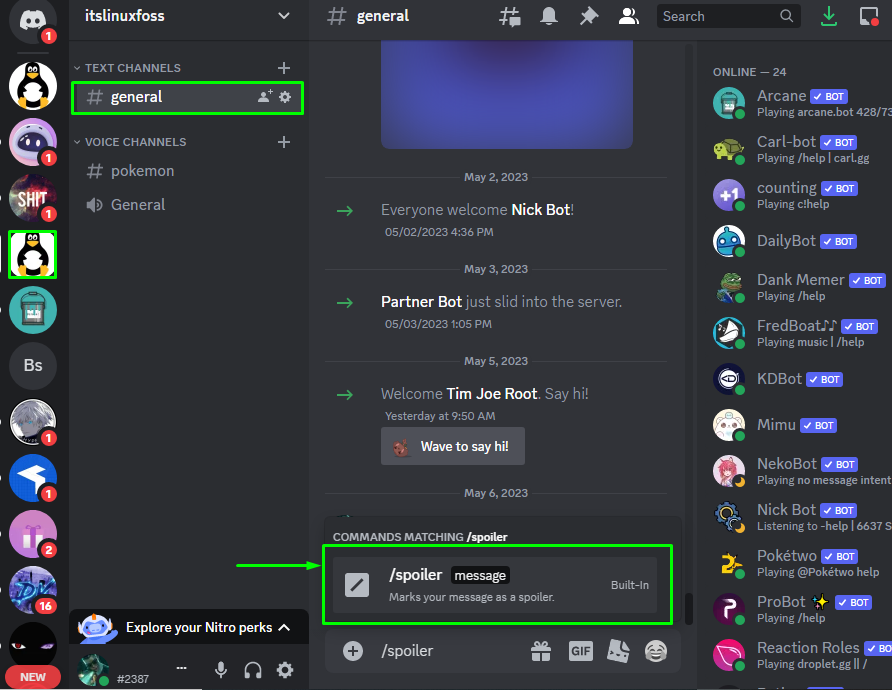Click Nick Bot in member list
Viewport: 892px width, 690px height.
coord(799,517)
